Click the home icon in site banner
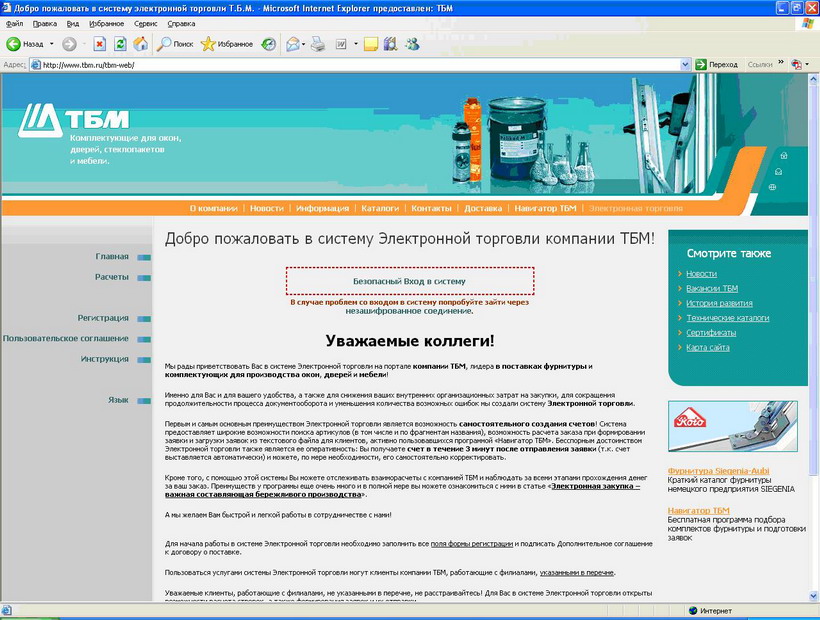This screenshot has height=620, width=820. coord(783,155)
